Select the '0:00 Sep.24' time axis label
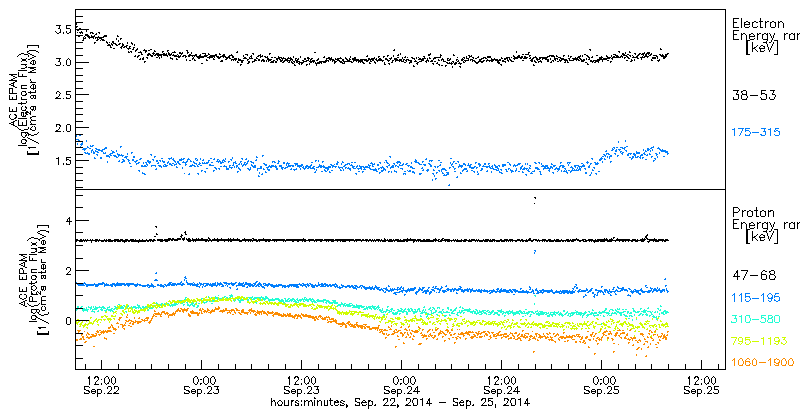Viewport: 800px width, 410px height. [402, 386]
